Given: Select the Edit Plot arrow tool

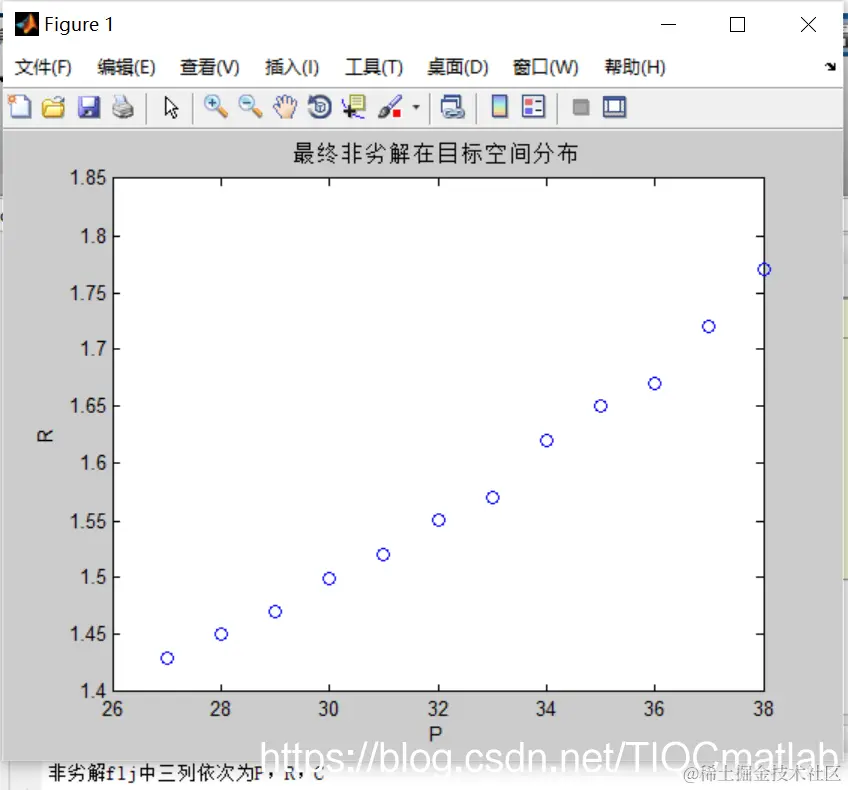Looking at the screenshot, I should click(170, 107).
